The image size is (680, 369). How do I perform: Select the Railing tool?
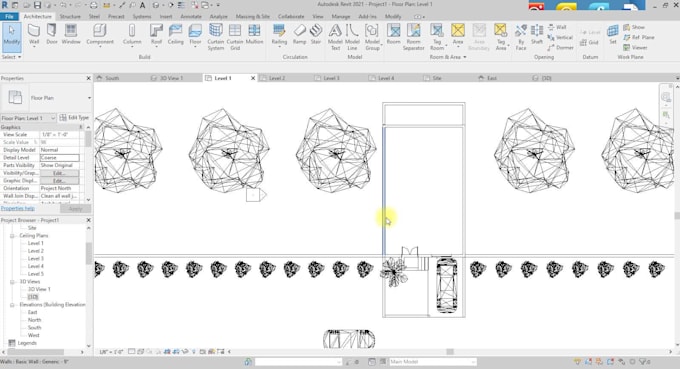tap(279, 34)
